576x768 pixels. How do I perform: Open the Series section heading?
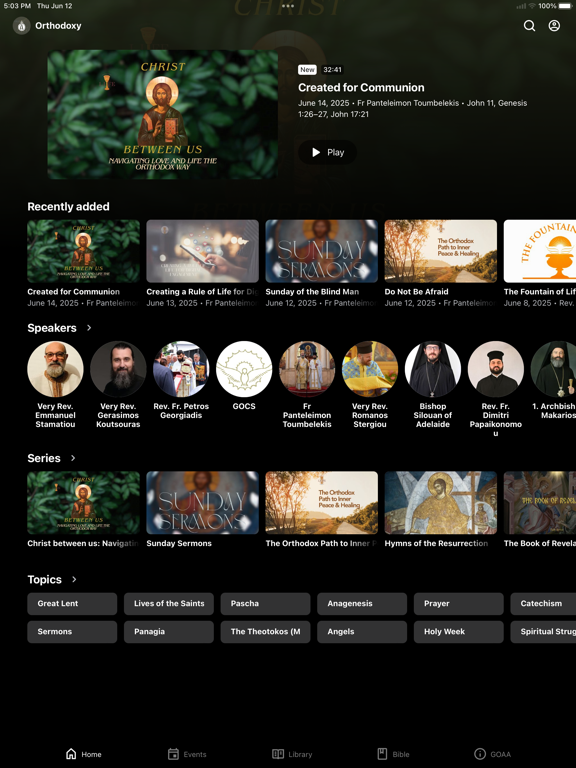tap(44, 458)
